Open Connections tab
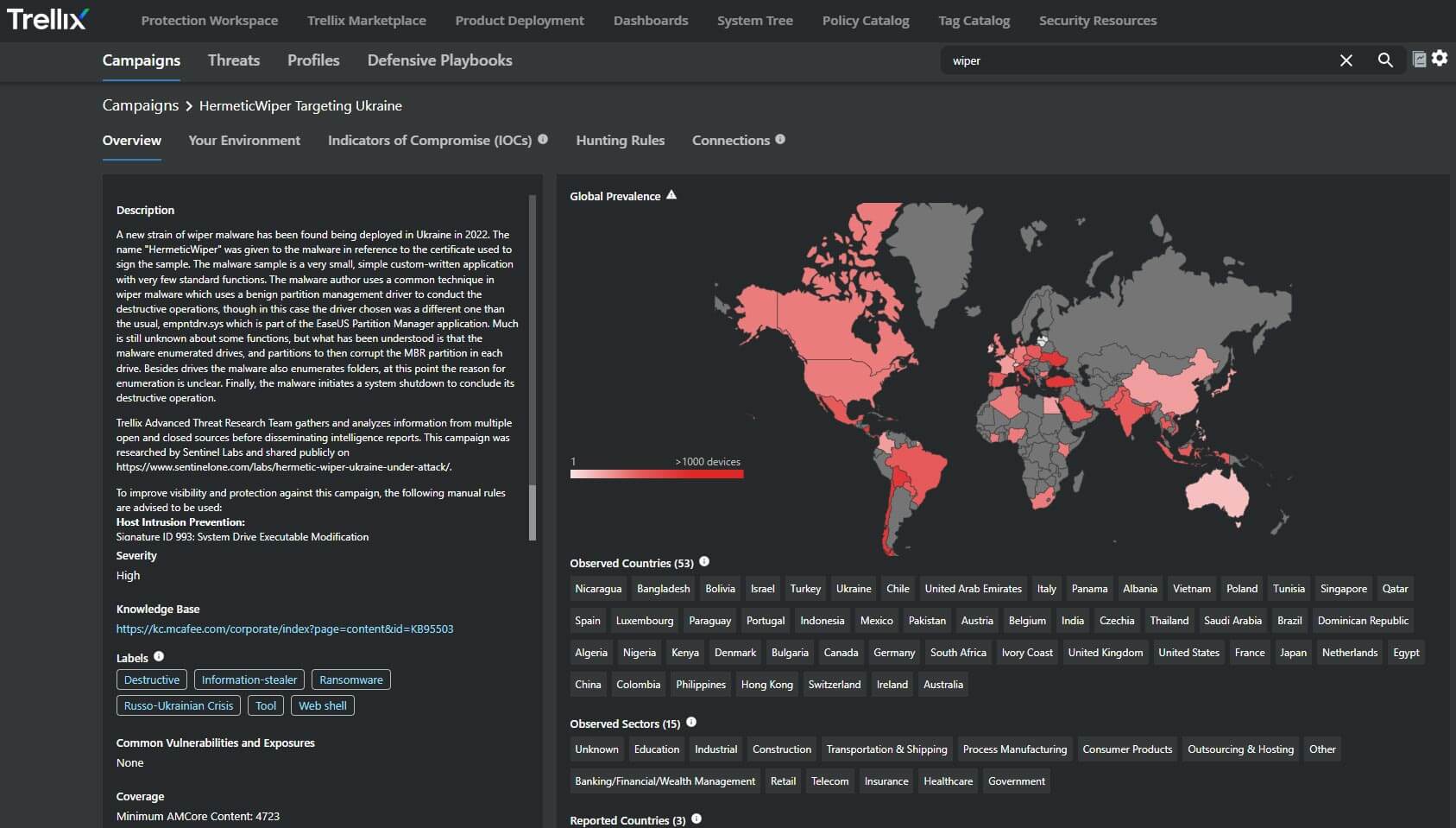This screenshot has width=1456, height=828. tap(731, 140)
